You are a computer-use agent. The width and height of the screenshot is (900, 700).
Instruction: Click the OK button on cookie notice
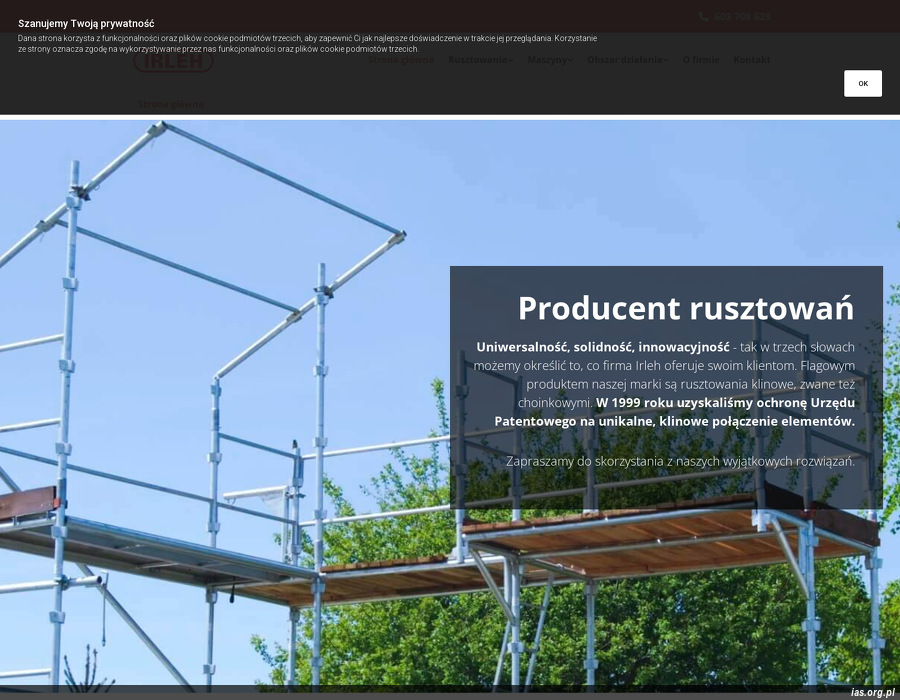coord(862,84)
